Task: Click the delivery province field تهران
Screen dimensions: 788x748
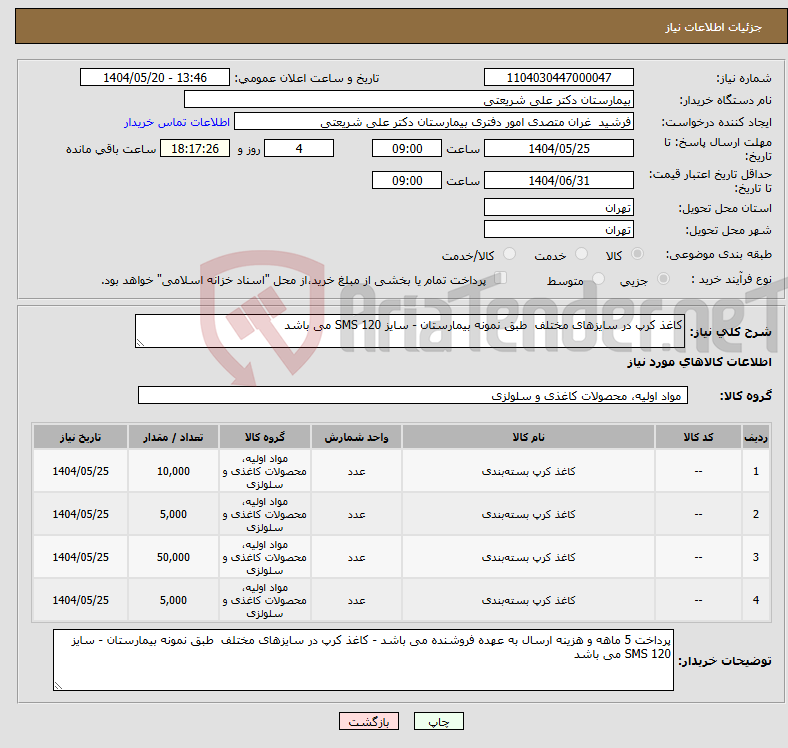Action: [x=558, y=207]
